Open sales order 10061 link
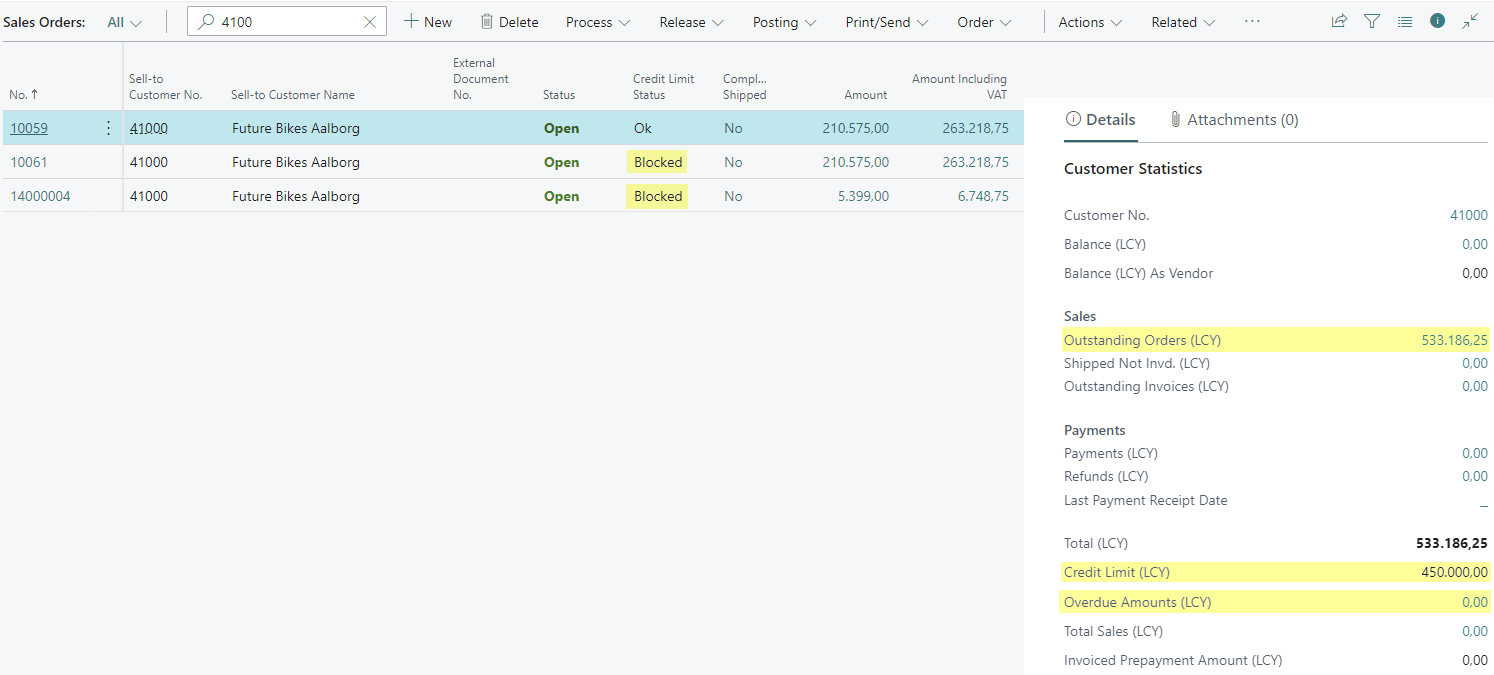 [x=29, y=162]
